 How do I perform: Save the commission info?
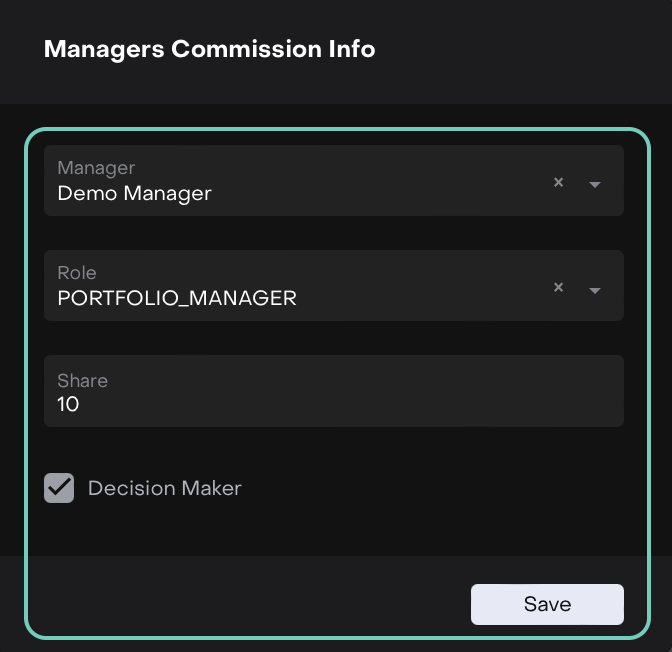coord(547,604)
